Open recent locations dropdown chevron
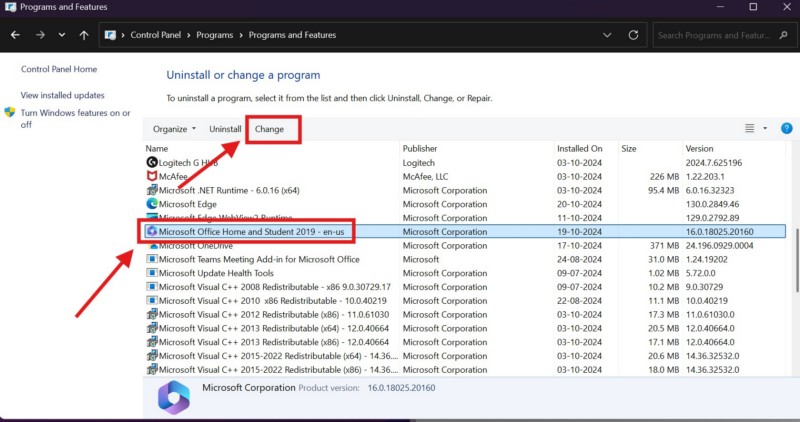The image size is (800, 422). 62,35
